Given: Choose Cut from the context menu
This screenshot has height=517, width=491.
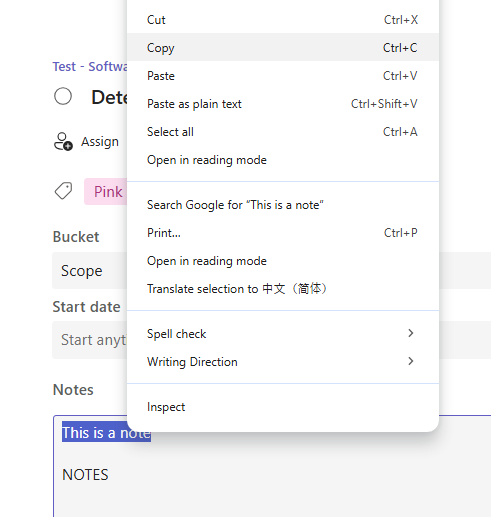Looking at the screenshot, I should pyautogui.click(x=283, y=20).
